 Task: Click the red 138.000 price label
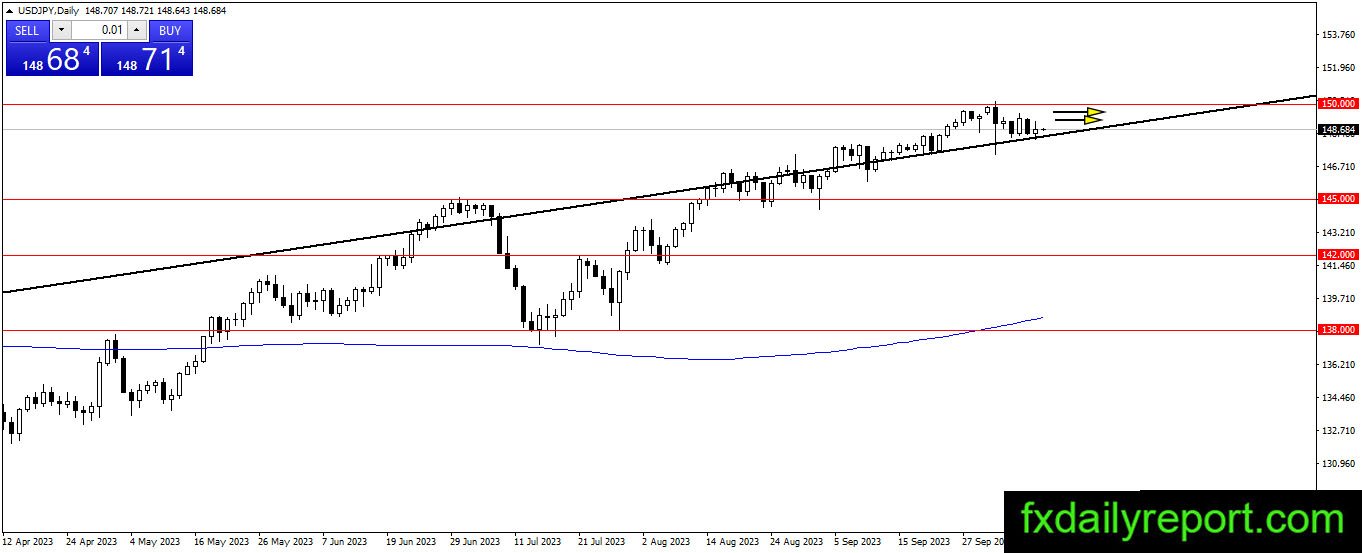1338,329
